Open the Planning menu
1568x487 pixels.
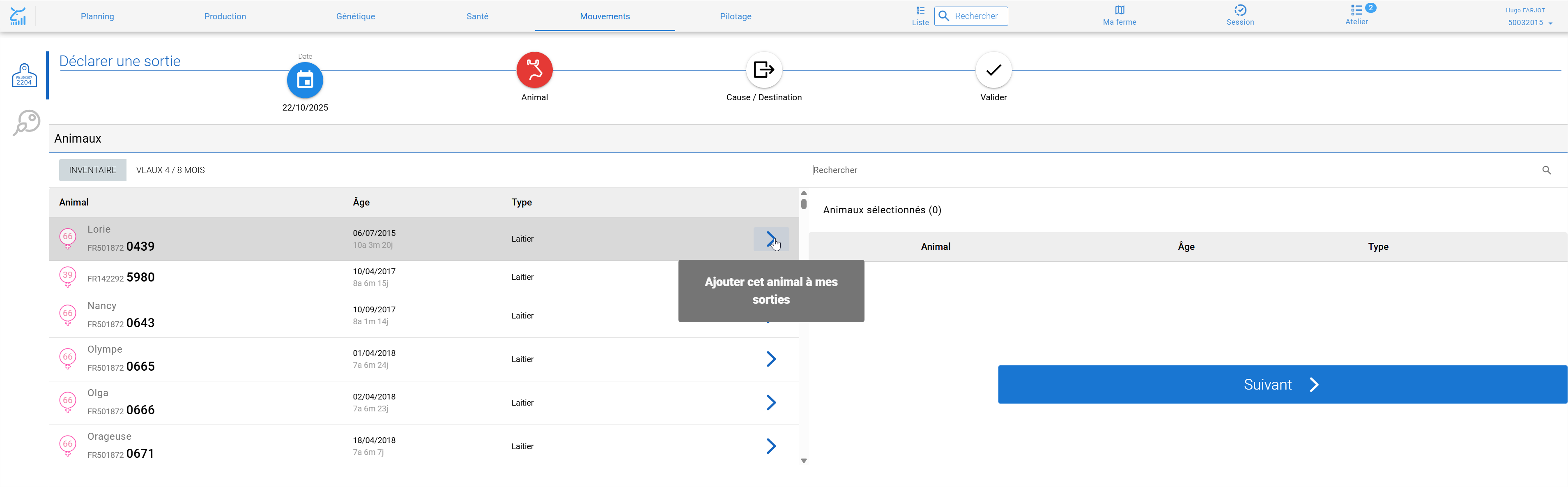pyautogui.click(x=97, y=16)
